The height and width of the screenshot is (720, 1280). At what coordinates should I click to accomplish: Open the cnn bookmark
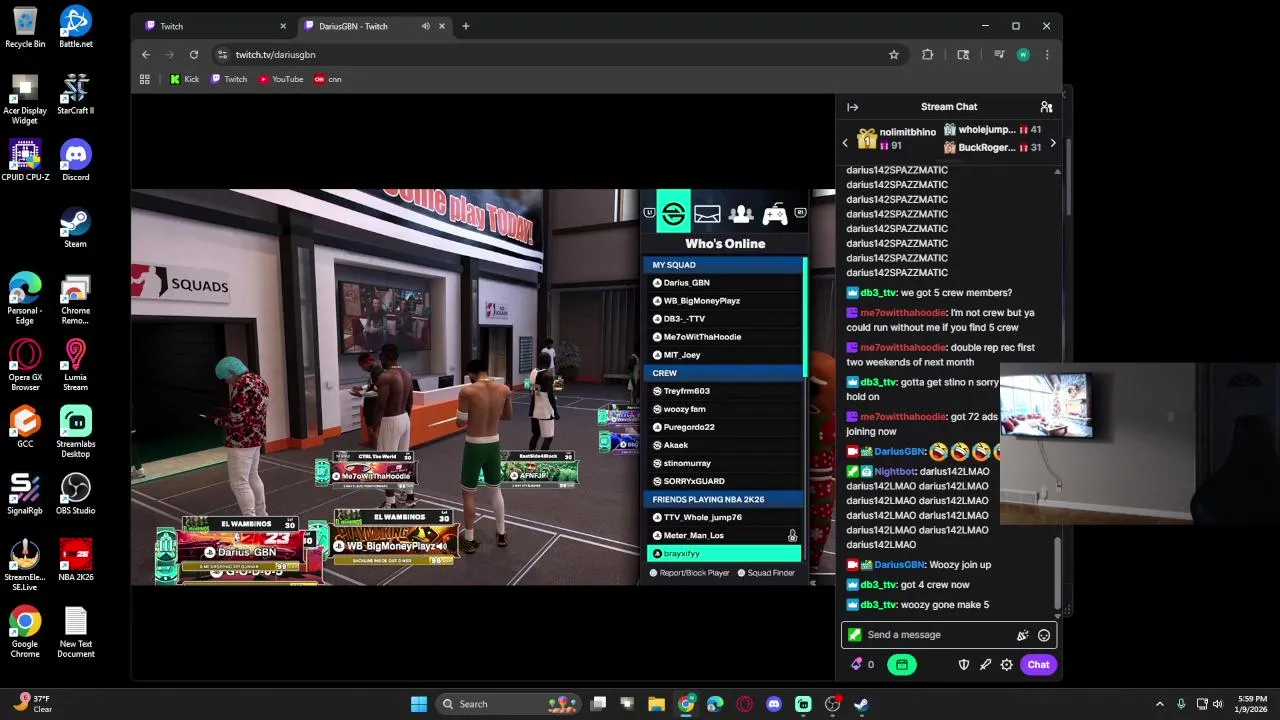(328, 79)
